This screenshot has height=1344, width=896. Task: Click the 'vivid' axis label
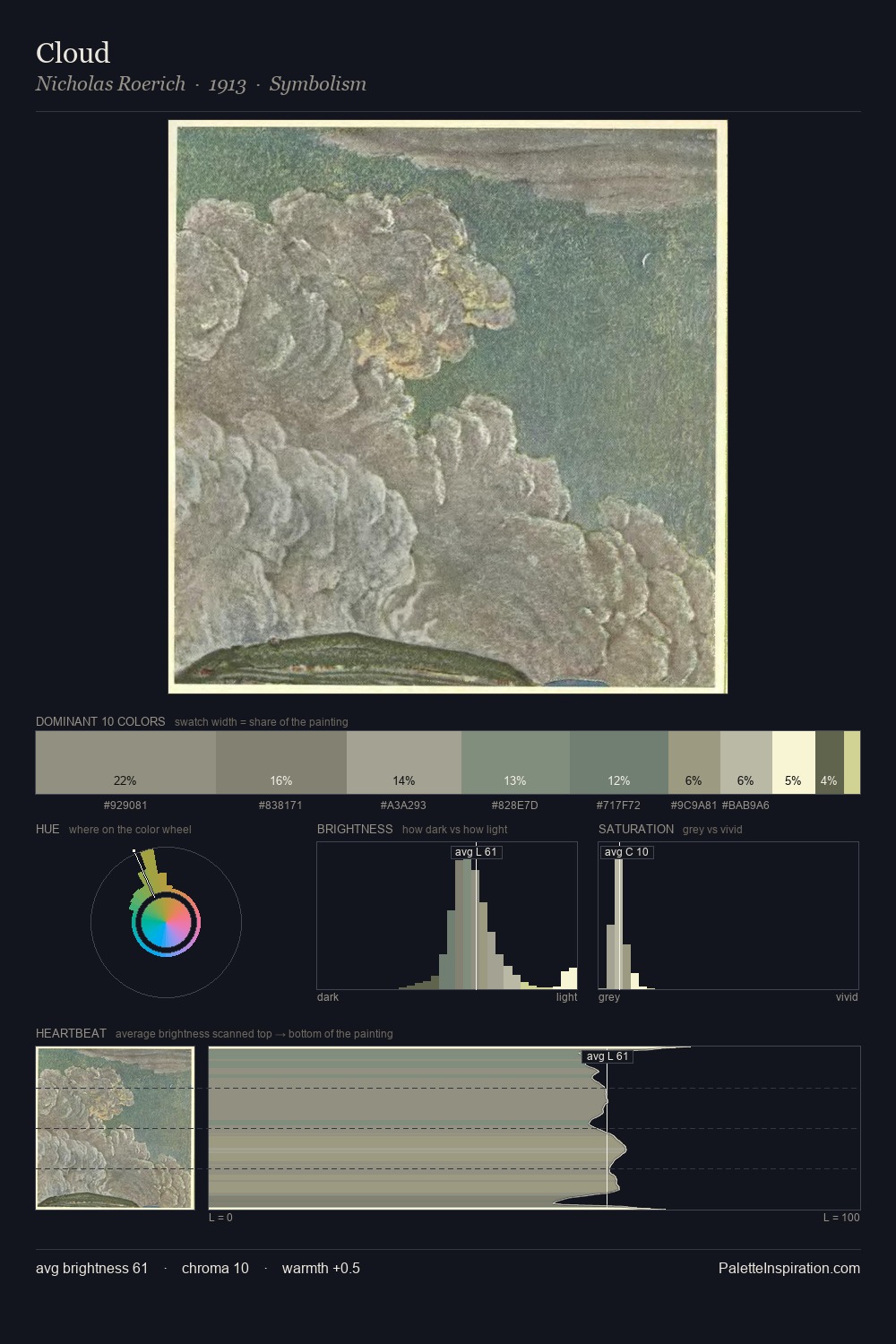[x=847, y=997]
